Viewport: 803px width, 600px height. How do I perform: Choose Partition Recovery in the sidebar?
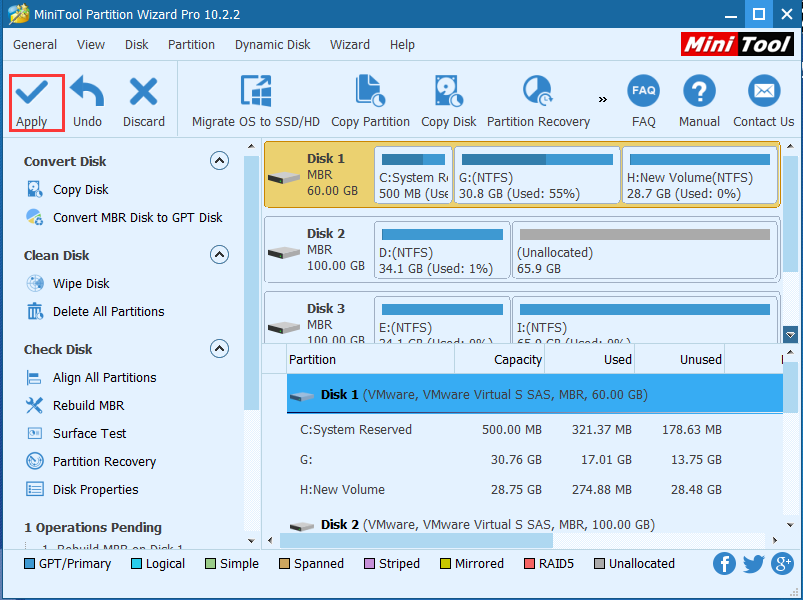pos(91,462)
